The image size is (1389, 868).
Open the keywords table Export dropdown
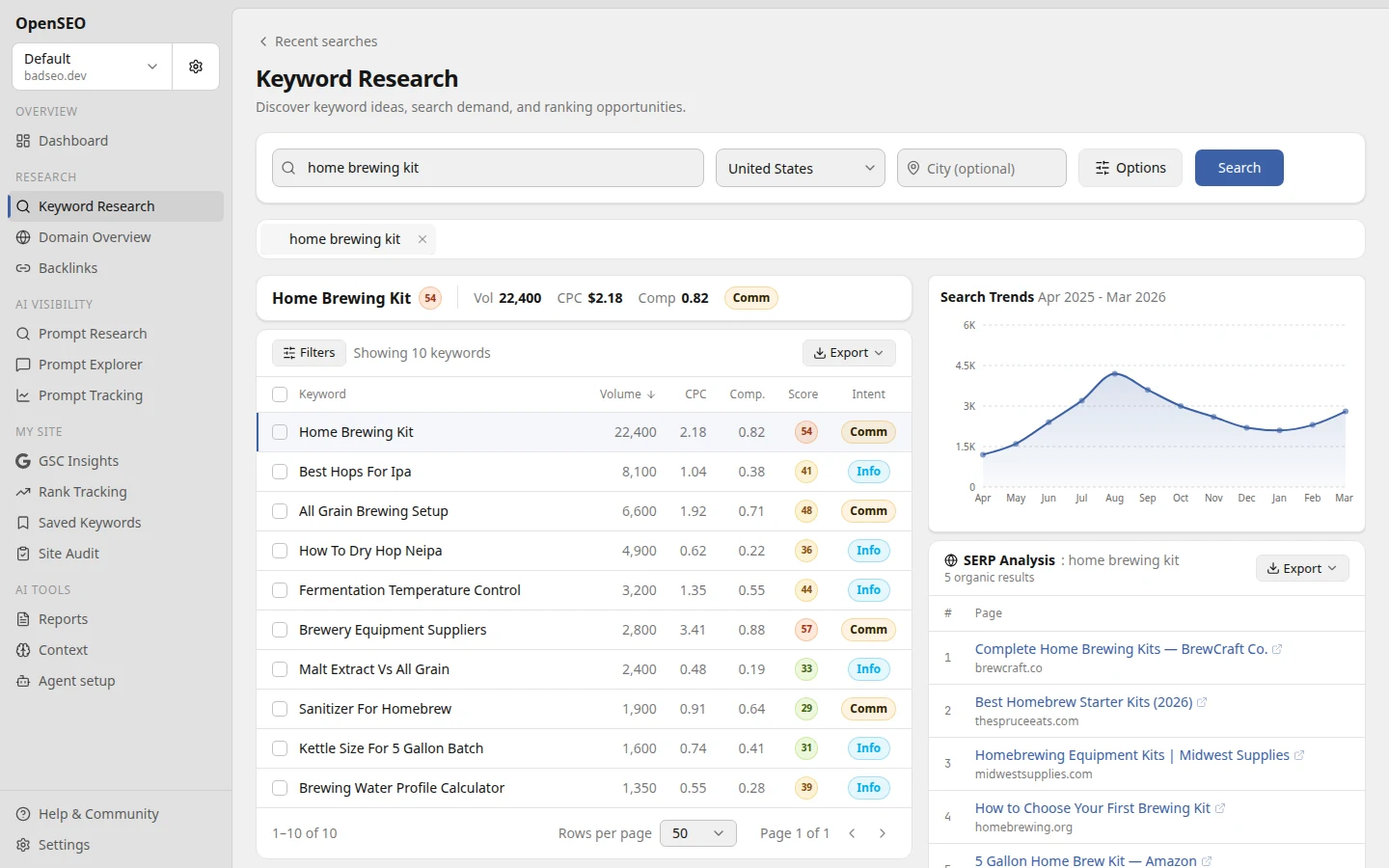849,353
